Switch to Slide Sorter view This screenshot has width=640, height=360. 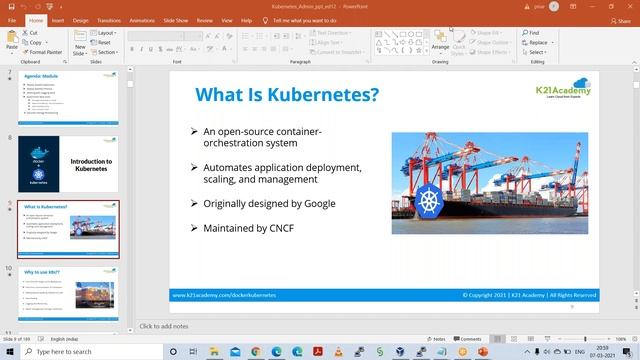[514, 339]
